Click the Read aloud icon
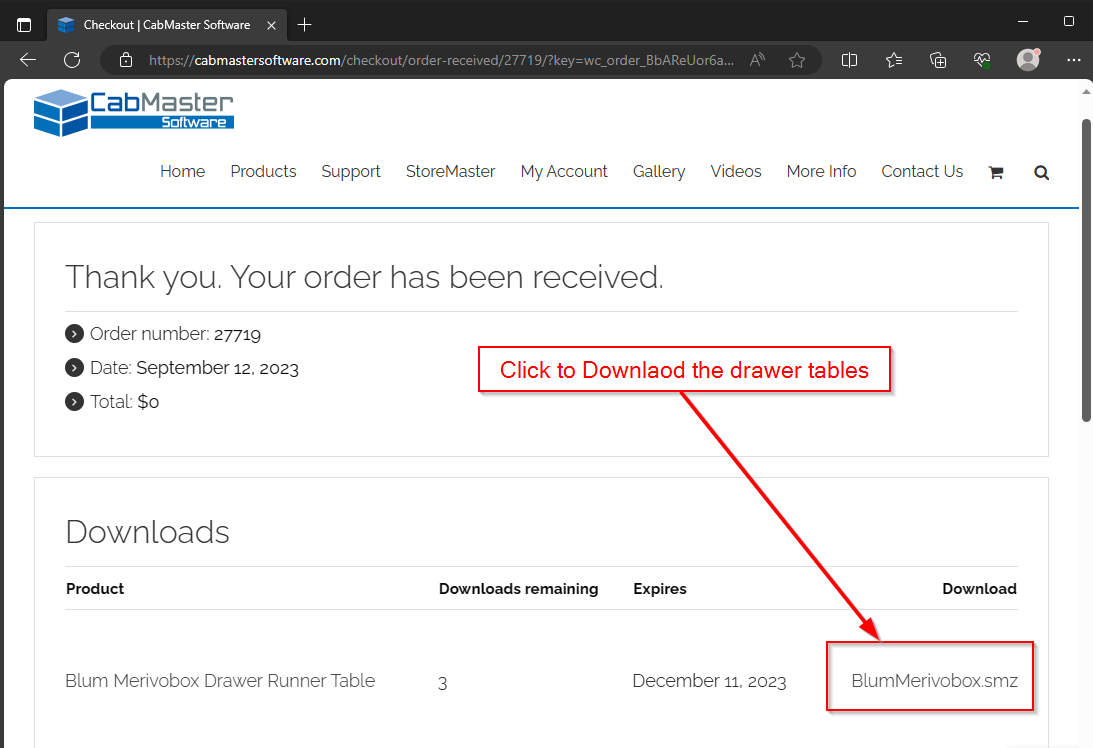The width and height of the screenshot is (1093, 748). pos(757,60)
